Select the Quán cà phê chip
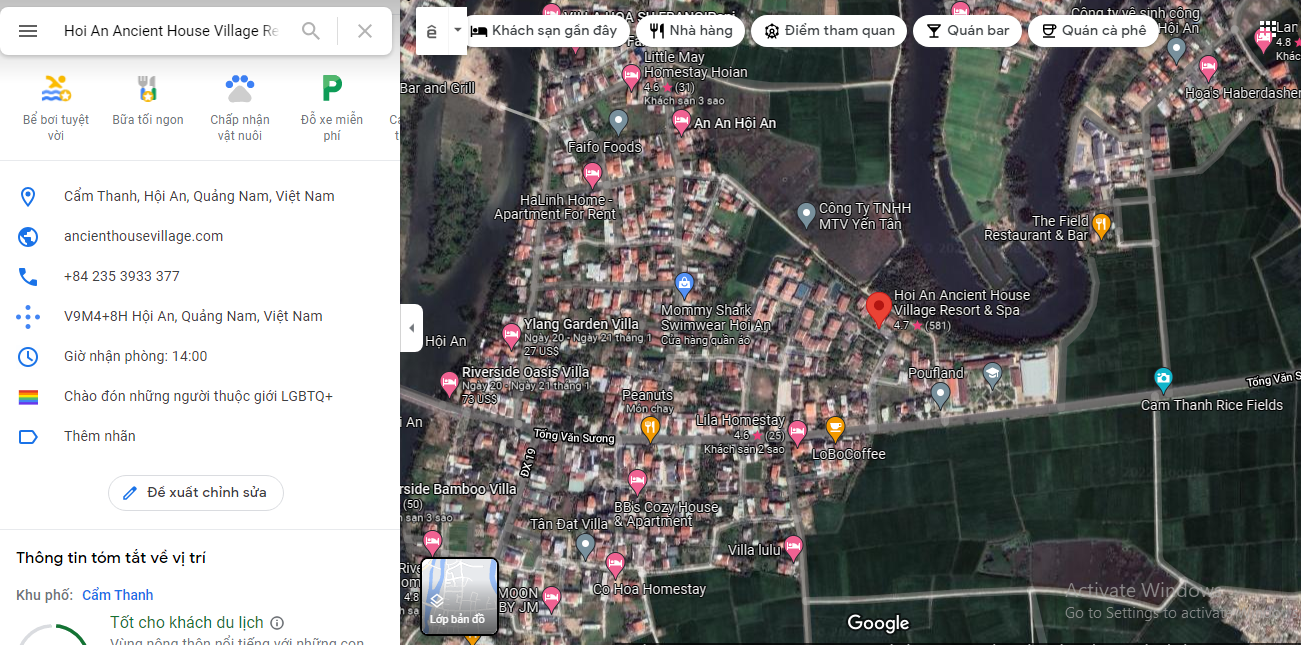 click(x=1094, y=31)
